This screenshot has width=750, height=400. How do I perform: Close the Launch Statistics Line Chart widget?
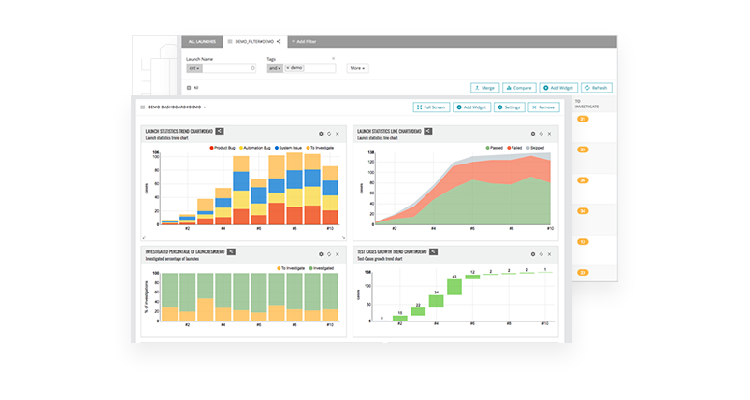(x=549, y=133)
